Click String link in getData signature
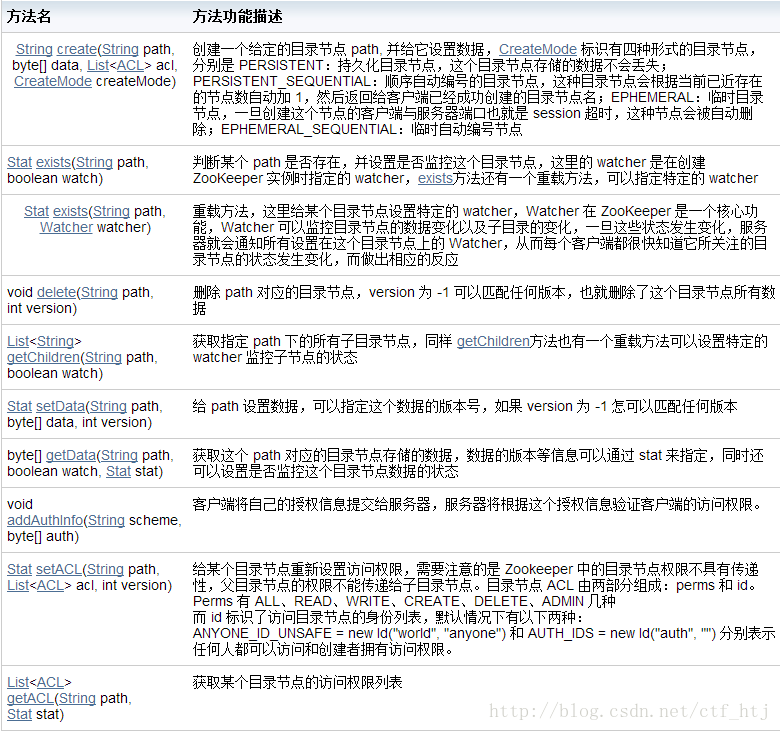 119,455
